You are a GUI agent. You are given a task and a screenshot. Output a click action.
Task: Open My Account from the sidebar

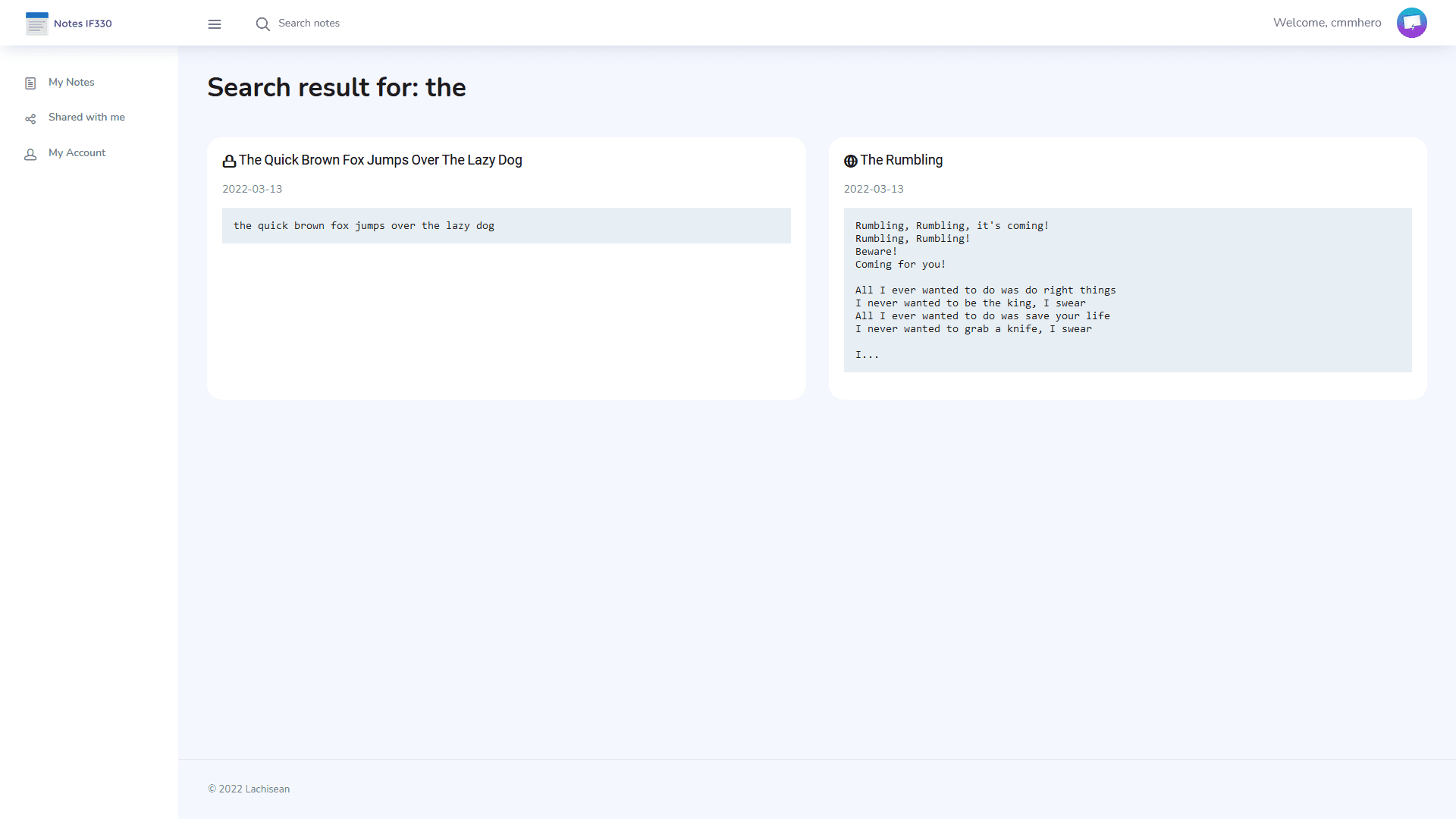click(x=77, y=153)
